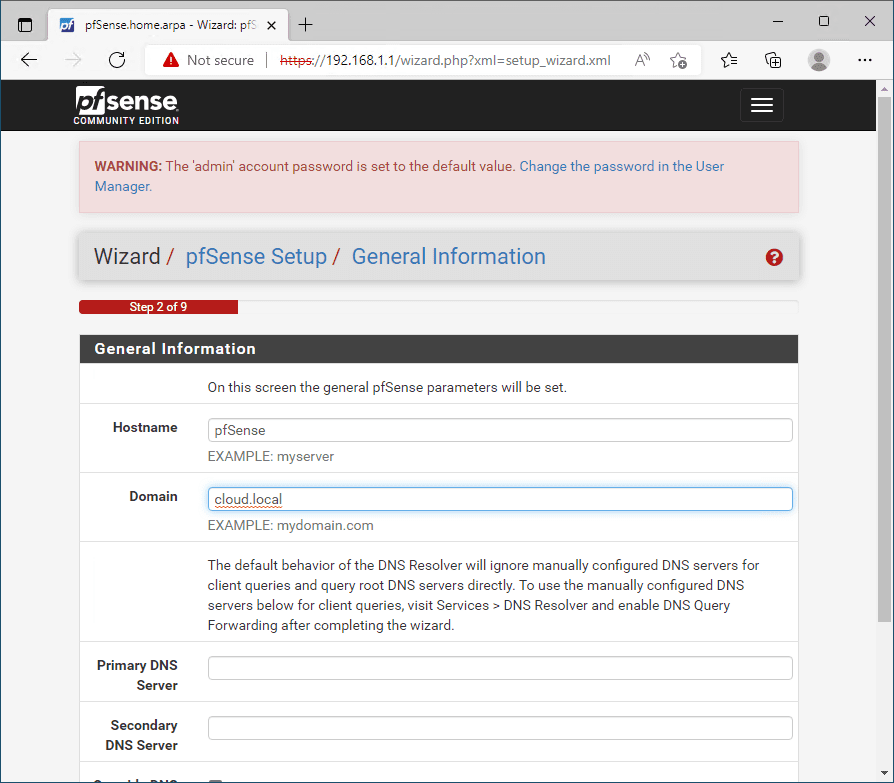Open a new browser tab

pos(306,25)
